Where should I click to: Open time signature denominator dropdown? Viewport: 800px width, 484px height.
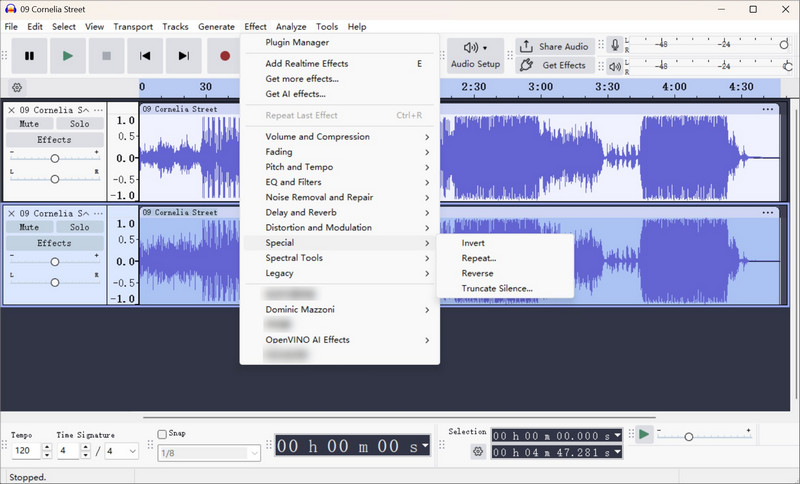pos(123,452)
